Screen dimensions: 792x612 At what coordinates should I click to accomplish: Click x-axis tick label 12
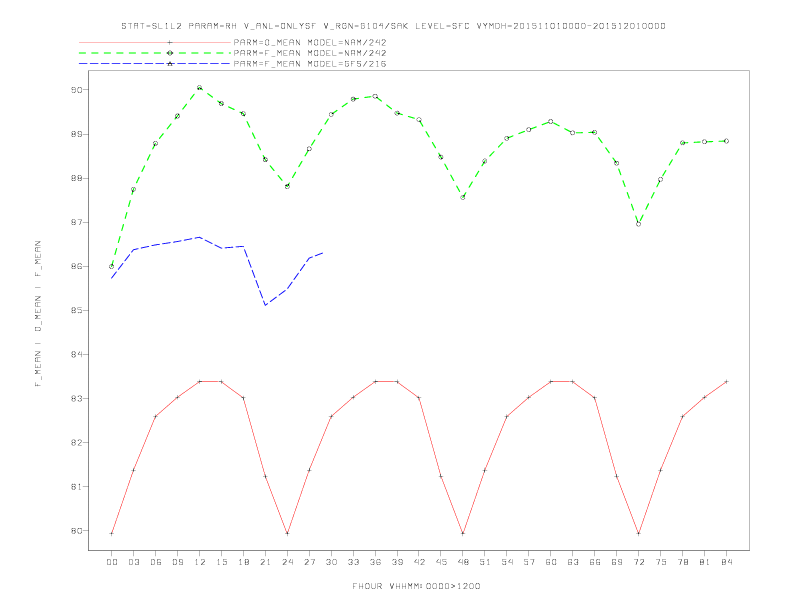coord(200,562)
